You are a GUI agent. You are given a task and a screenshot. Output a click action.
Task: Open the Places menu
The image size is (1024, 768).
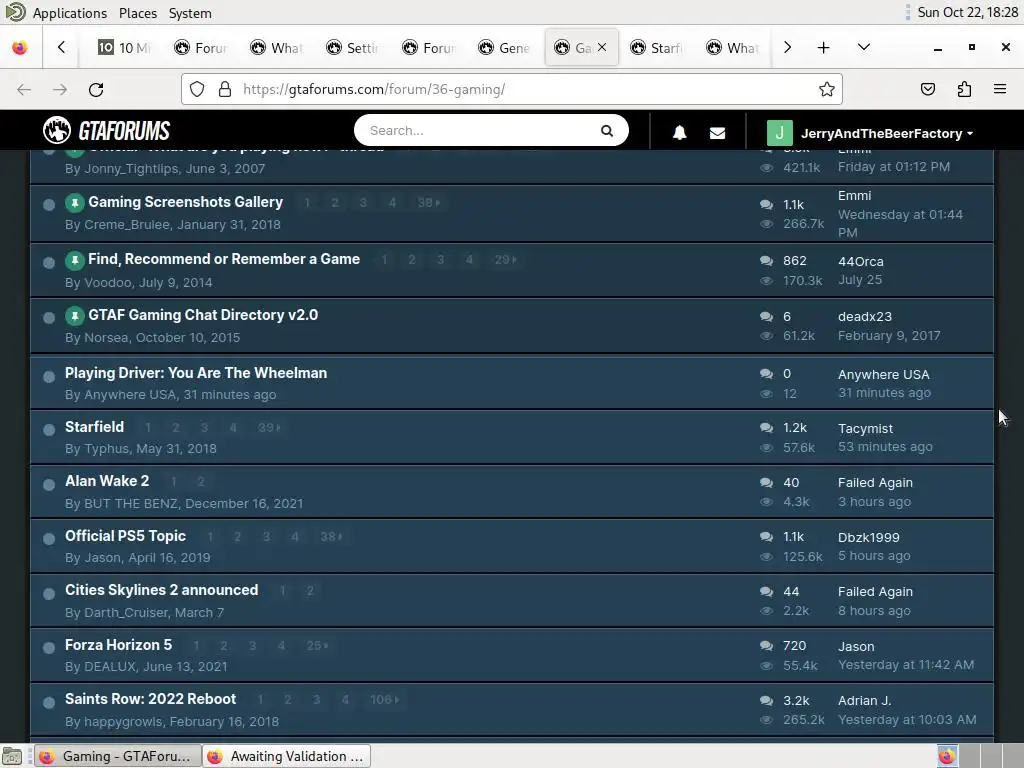pyautogui.click(x=138, y=13)
